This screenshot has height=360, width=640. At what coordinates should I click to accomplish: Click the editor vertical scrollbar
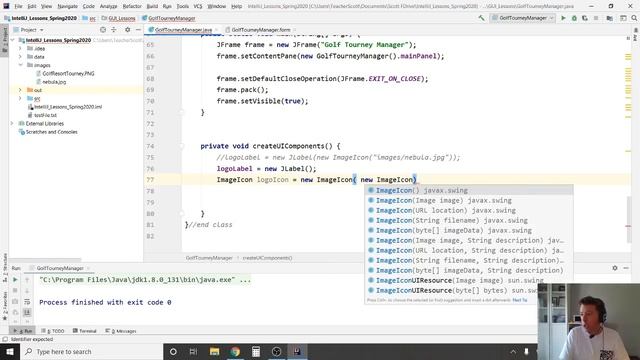629,219
